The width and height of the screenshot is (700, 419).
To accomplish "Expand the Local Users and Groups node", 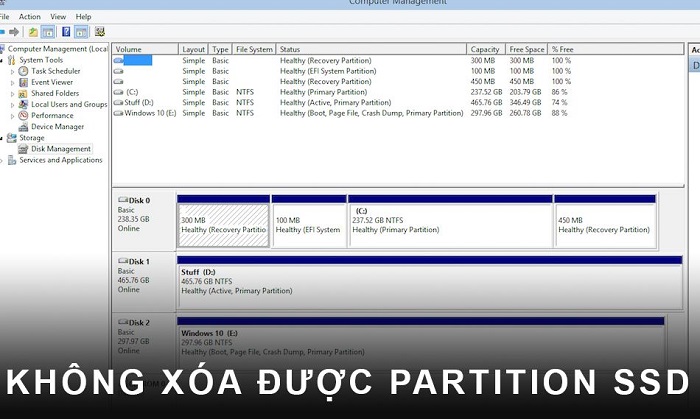I will click(12, 105).
